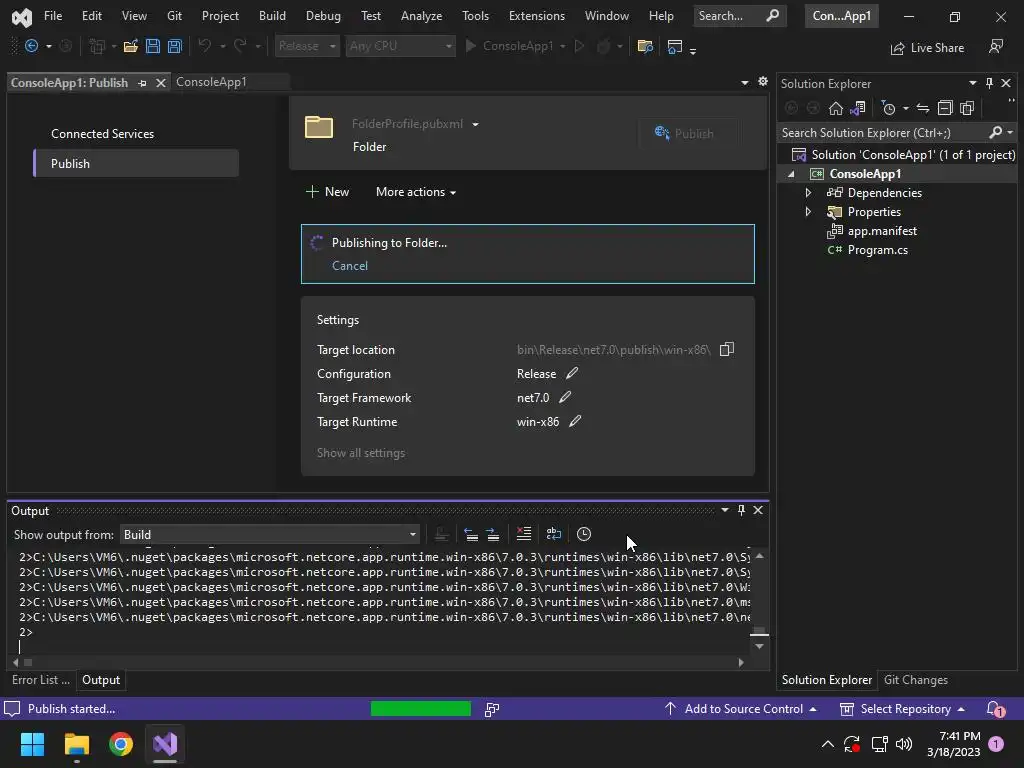Click the output timestamp clock icon
The width and height of the screenshot is (1024, 768).
[x=584, y=534]
